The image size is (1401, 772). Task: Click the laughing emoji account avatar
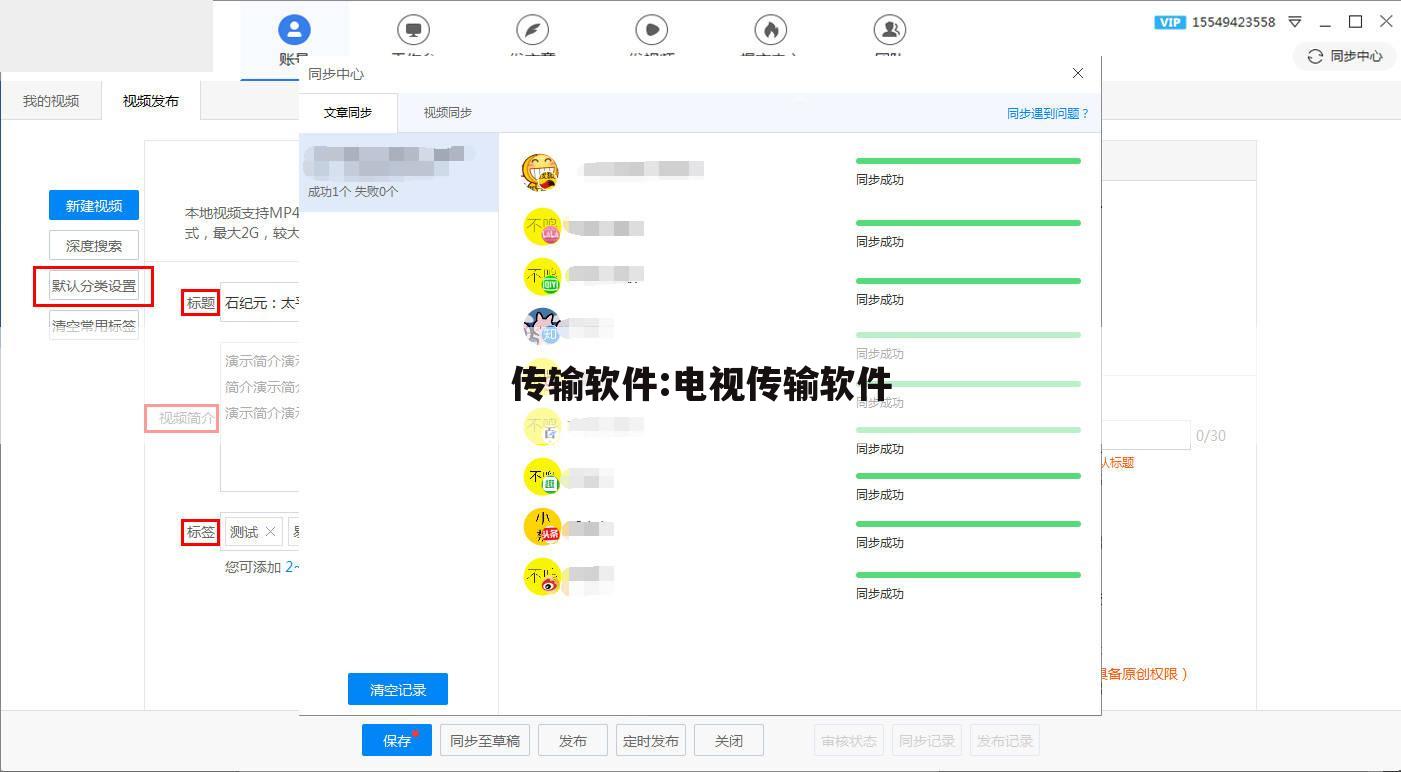(540, 172)
